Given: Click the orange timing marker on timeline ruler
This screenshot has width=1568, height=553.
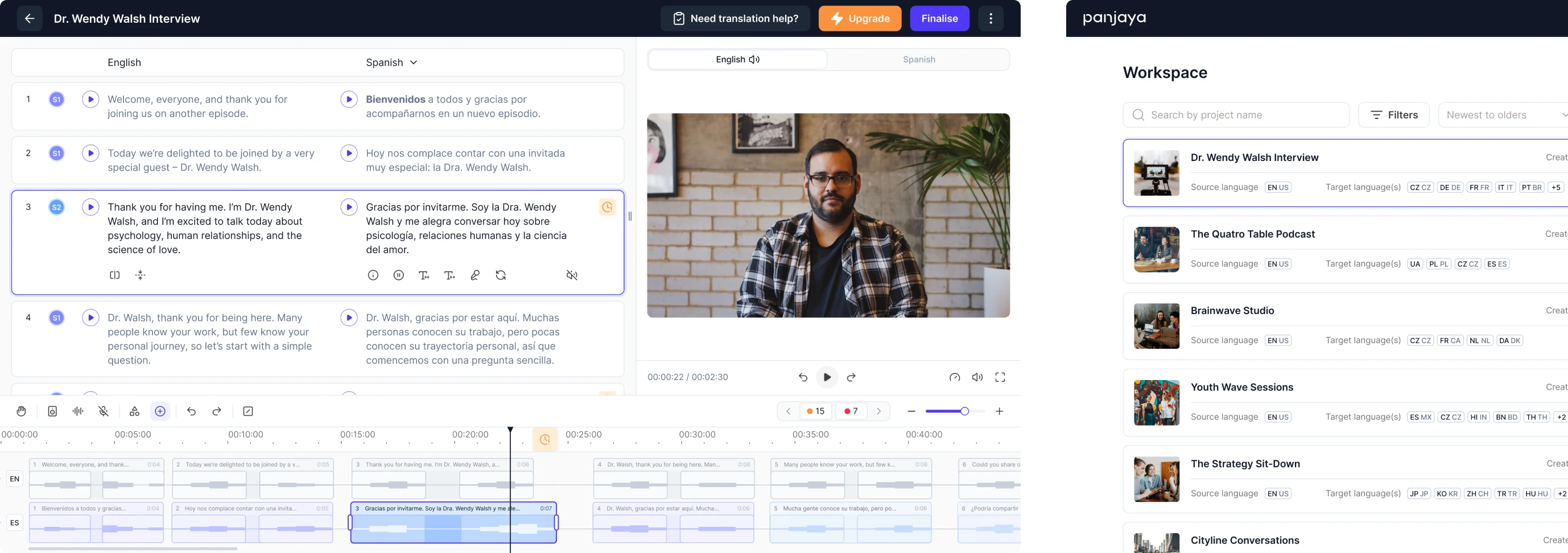Looking at the screenshot, I should 545,439.
